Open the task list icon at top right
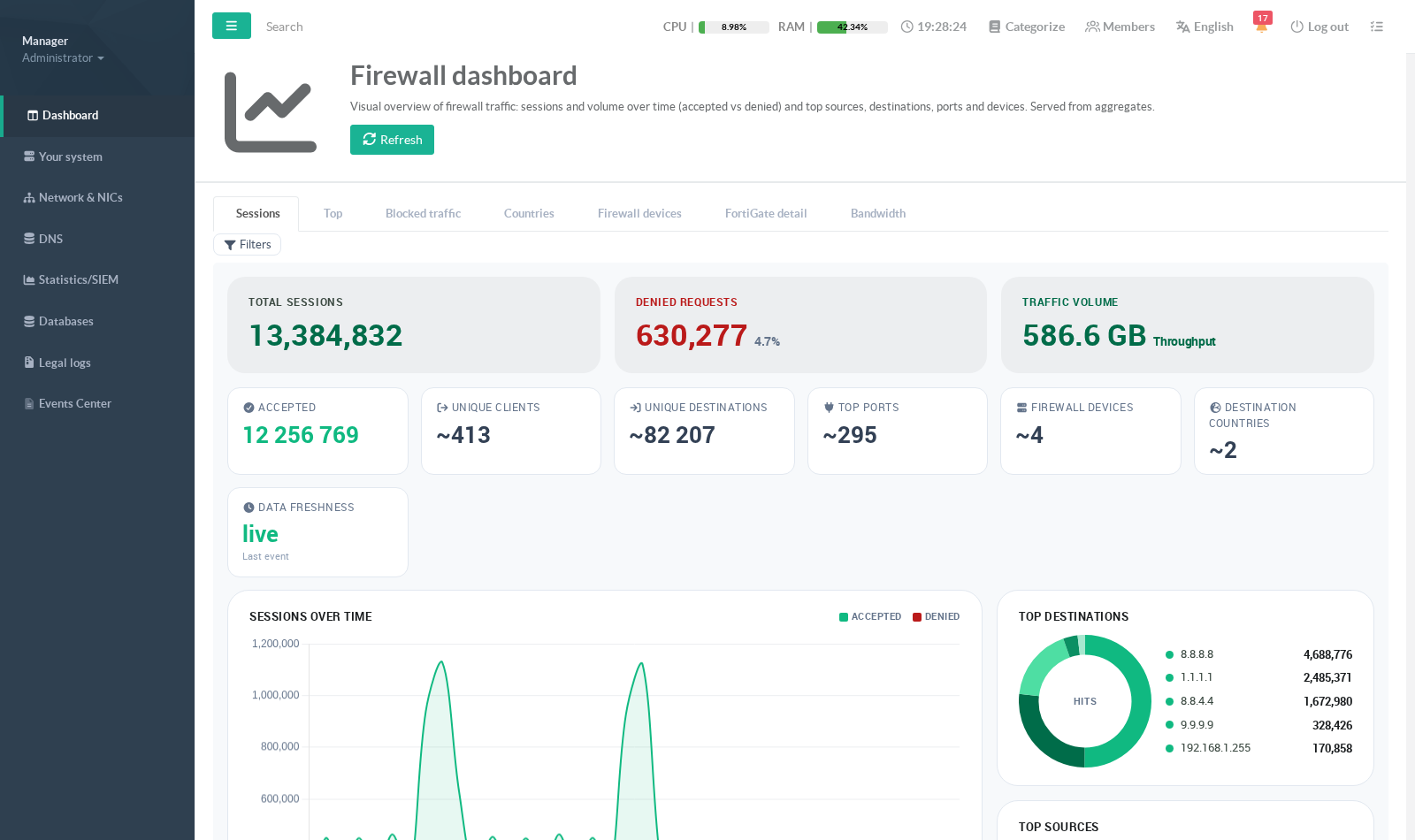The height and width of the screenshot is (840, 1415). tap(1376, 27)
